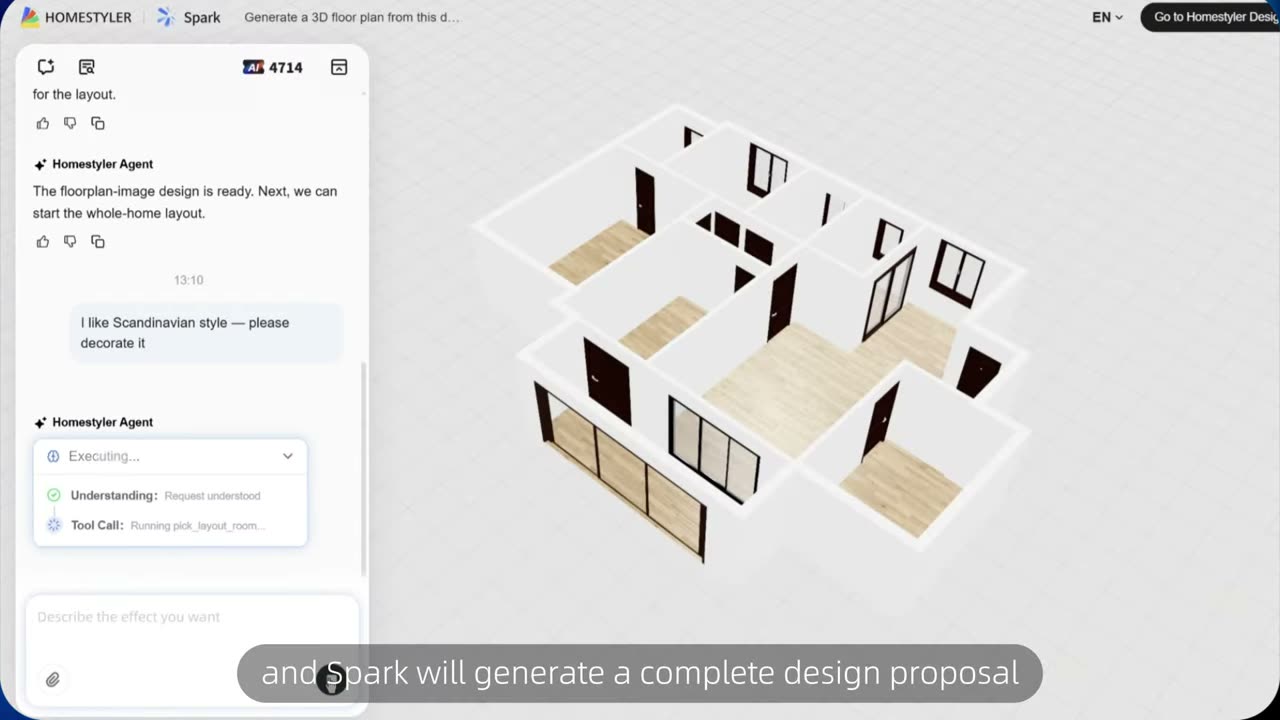Copy the 'for the layout.' reply
1280x720 pixels.
pyautogui.click(x=98, y=123)
